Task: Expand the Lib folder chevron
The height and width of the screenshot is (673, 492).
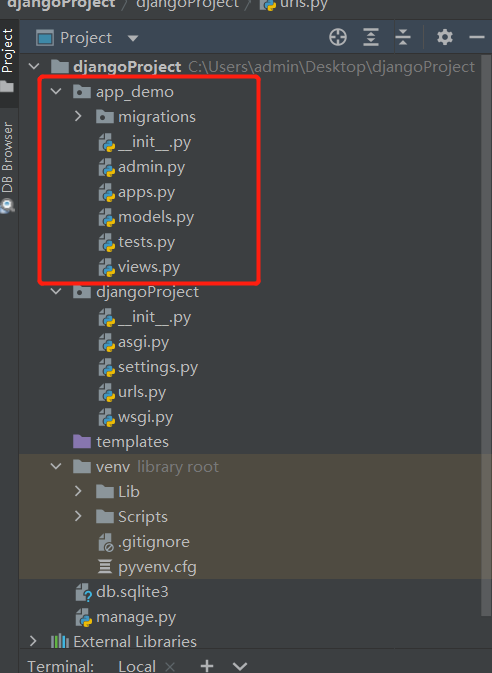Action: coord(78,491)
